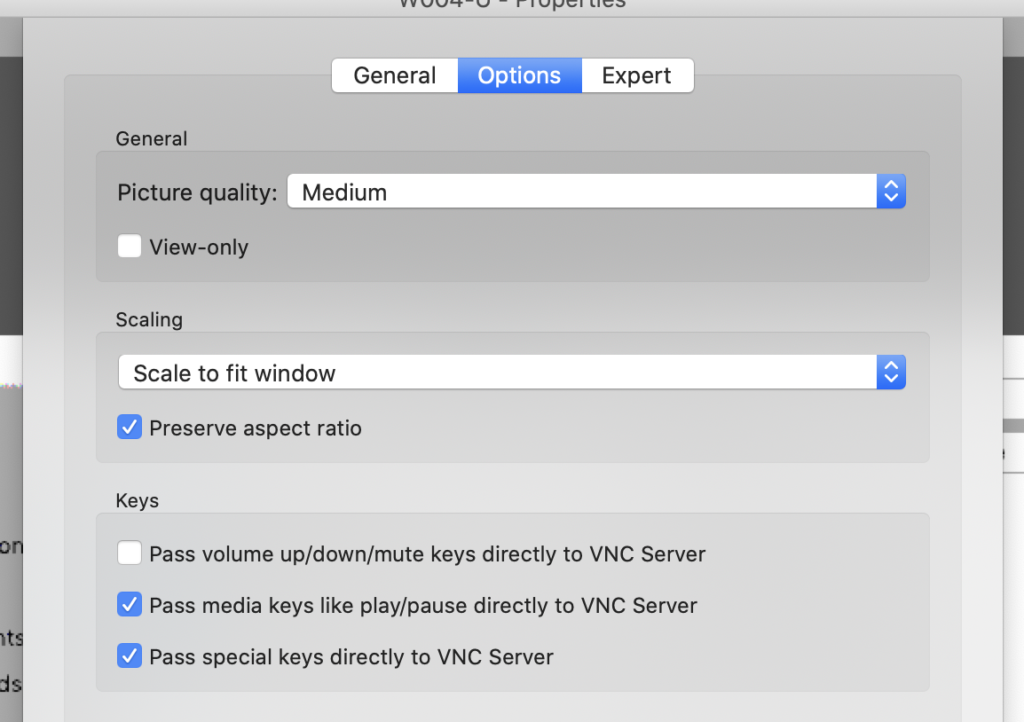The width and height of the screenshot is (1024, 722).
Task: Enable passing volume up/down/mute keys
Action: pos(129,553)
